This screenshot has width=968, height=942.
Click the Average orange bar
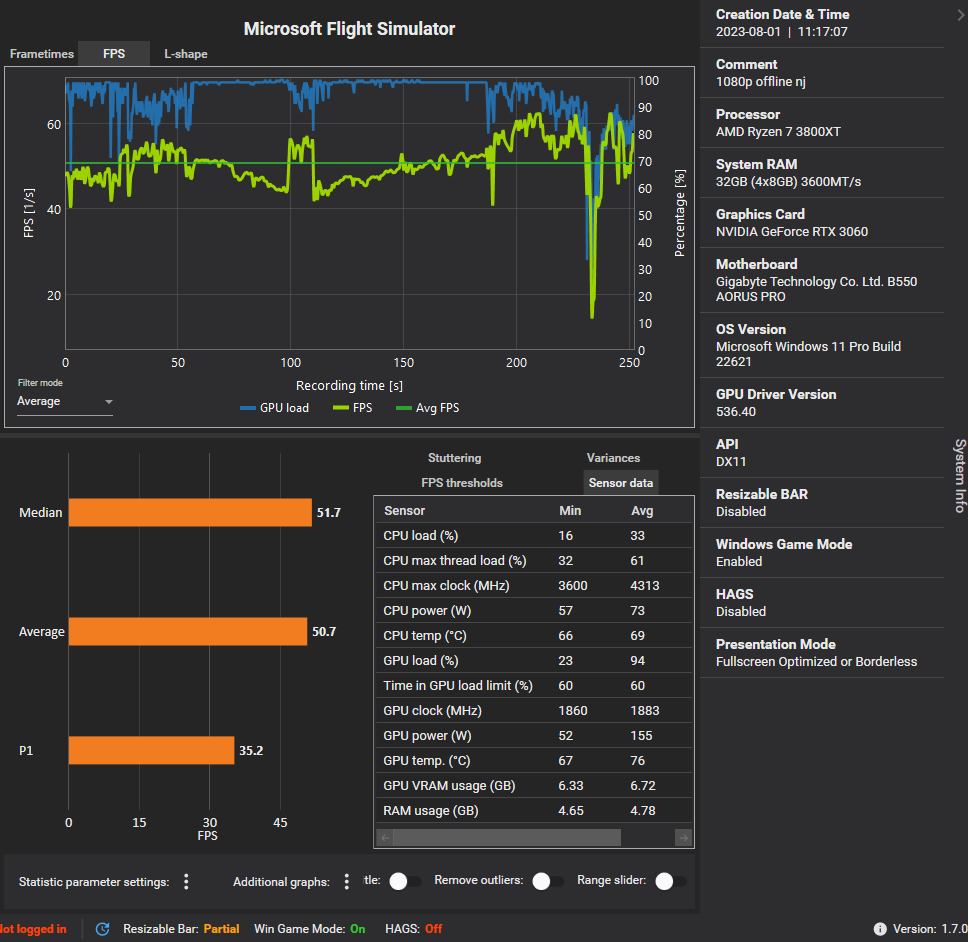coord(188,631)
